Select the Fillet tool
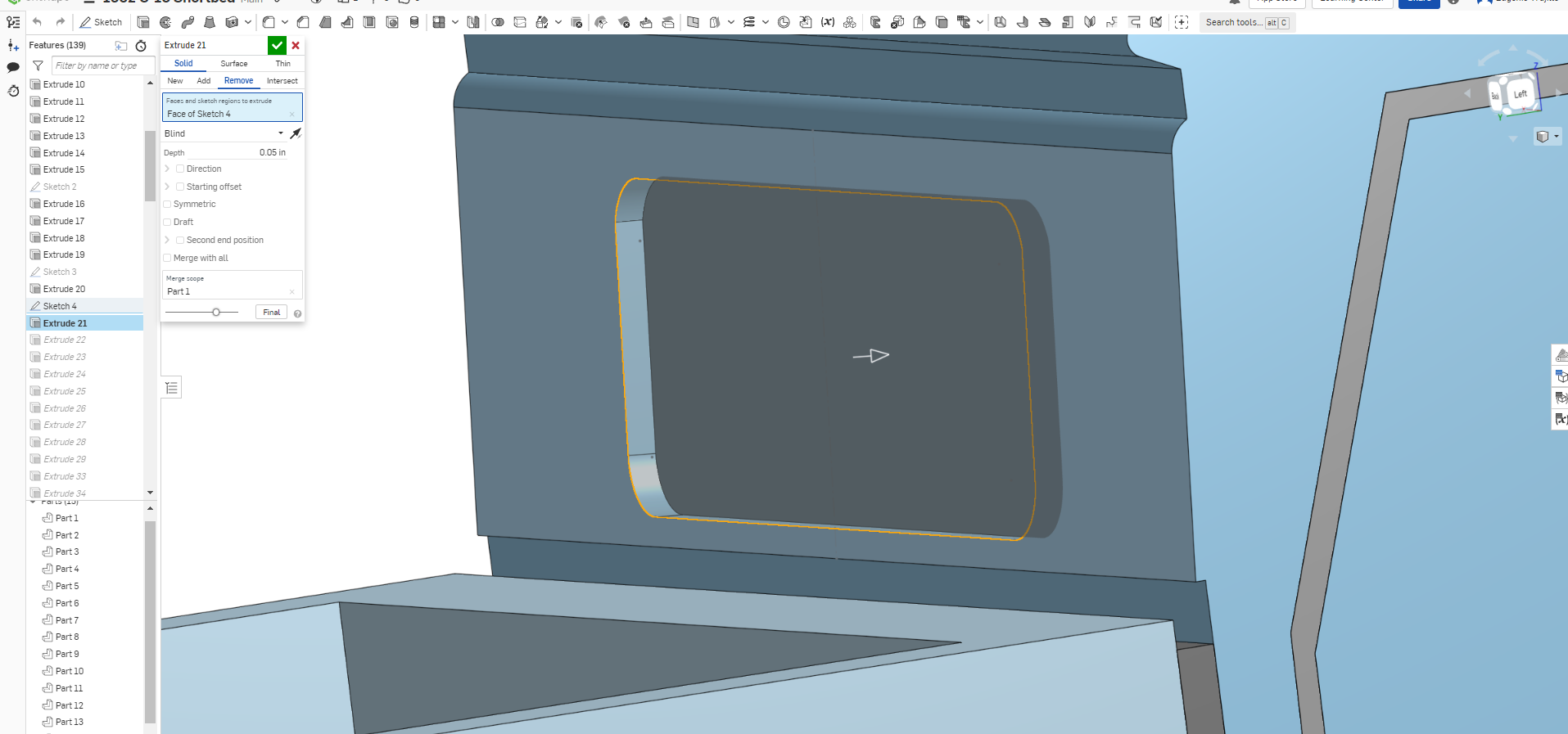The height and width of the screenshot is (734, 1568). pos(269,22)
